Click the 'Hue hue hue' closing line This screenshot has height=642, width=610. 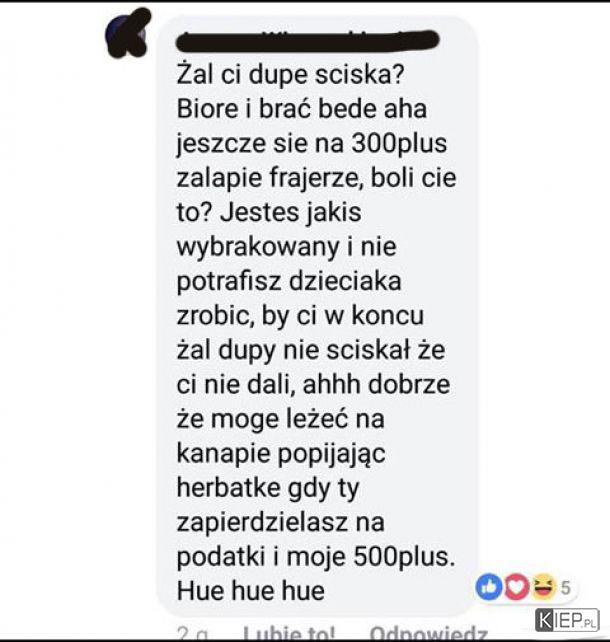click(251, 591)
